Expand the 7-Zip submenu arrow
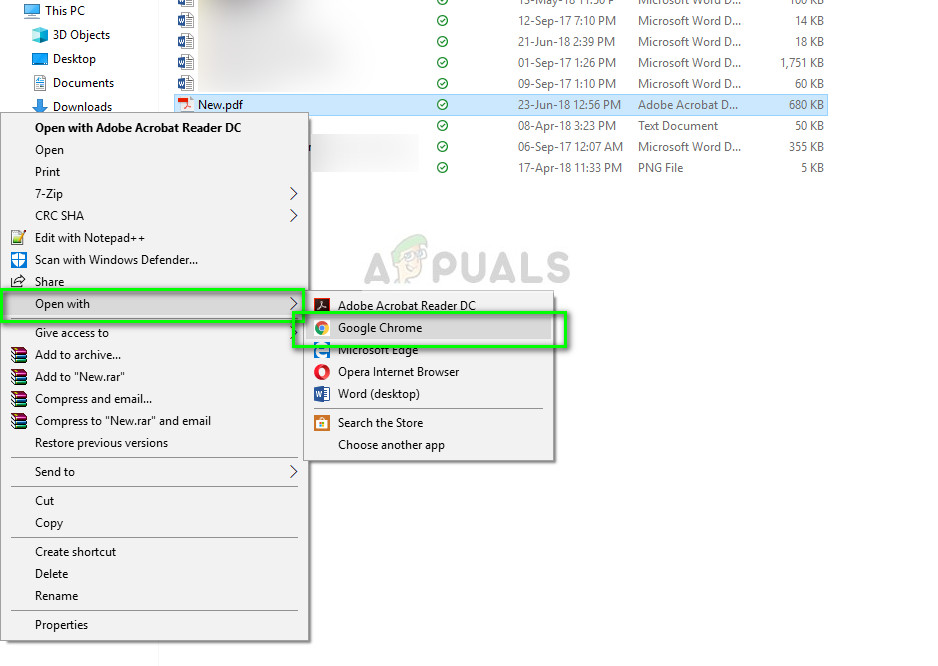 (x=293, y=194)
